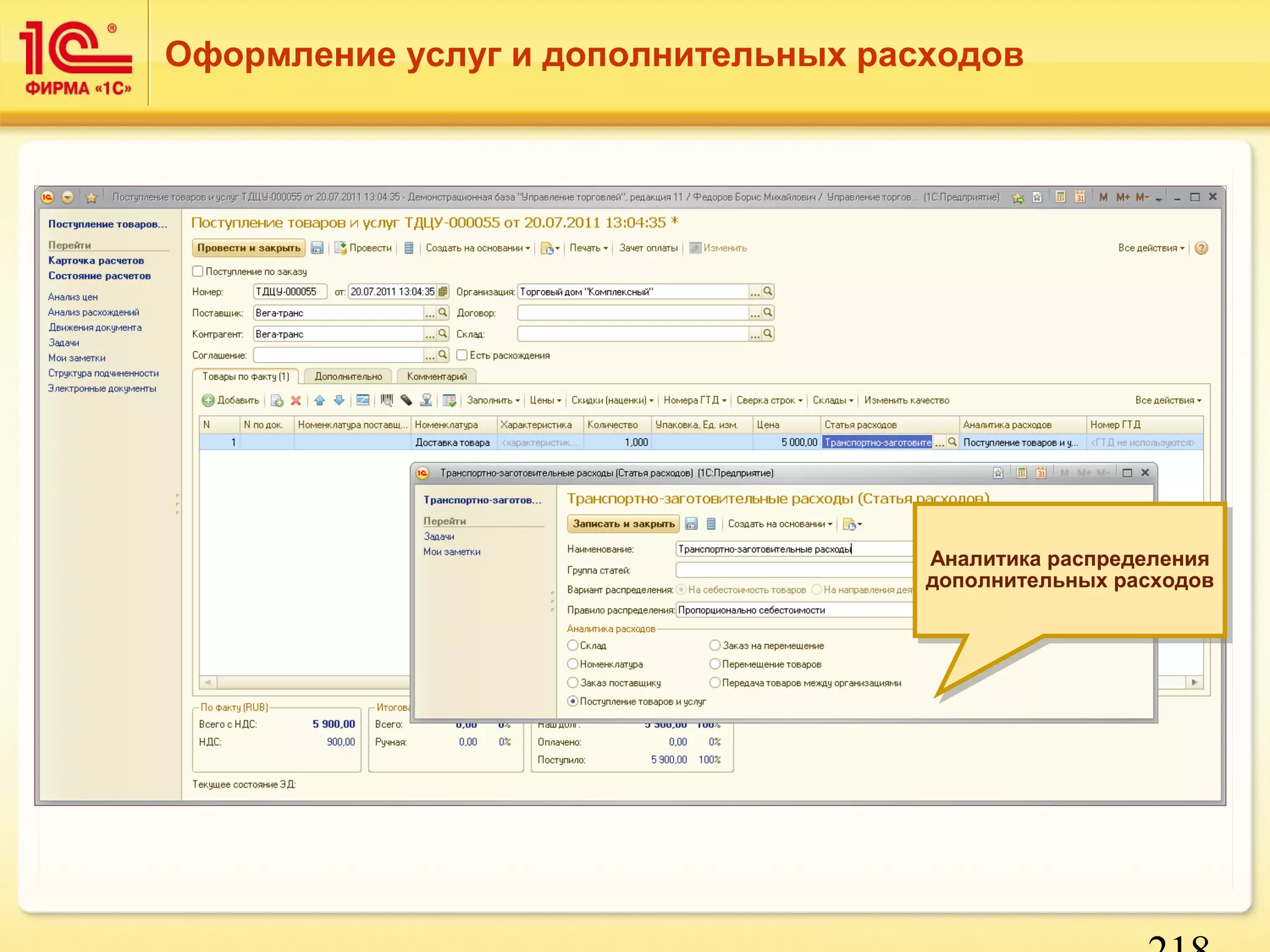Select the Перемещение товаров radio button

[715, 664]
